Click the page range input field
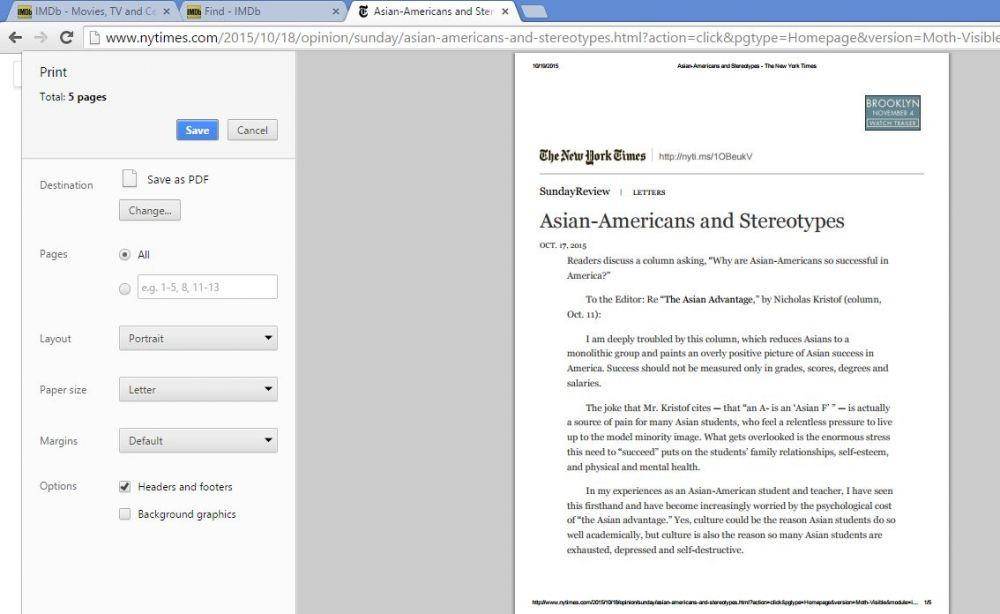The image size is (1000, 614). (207, 287)
